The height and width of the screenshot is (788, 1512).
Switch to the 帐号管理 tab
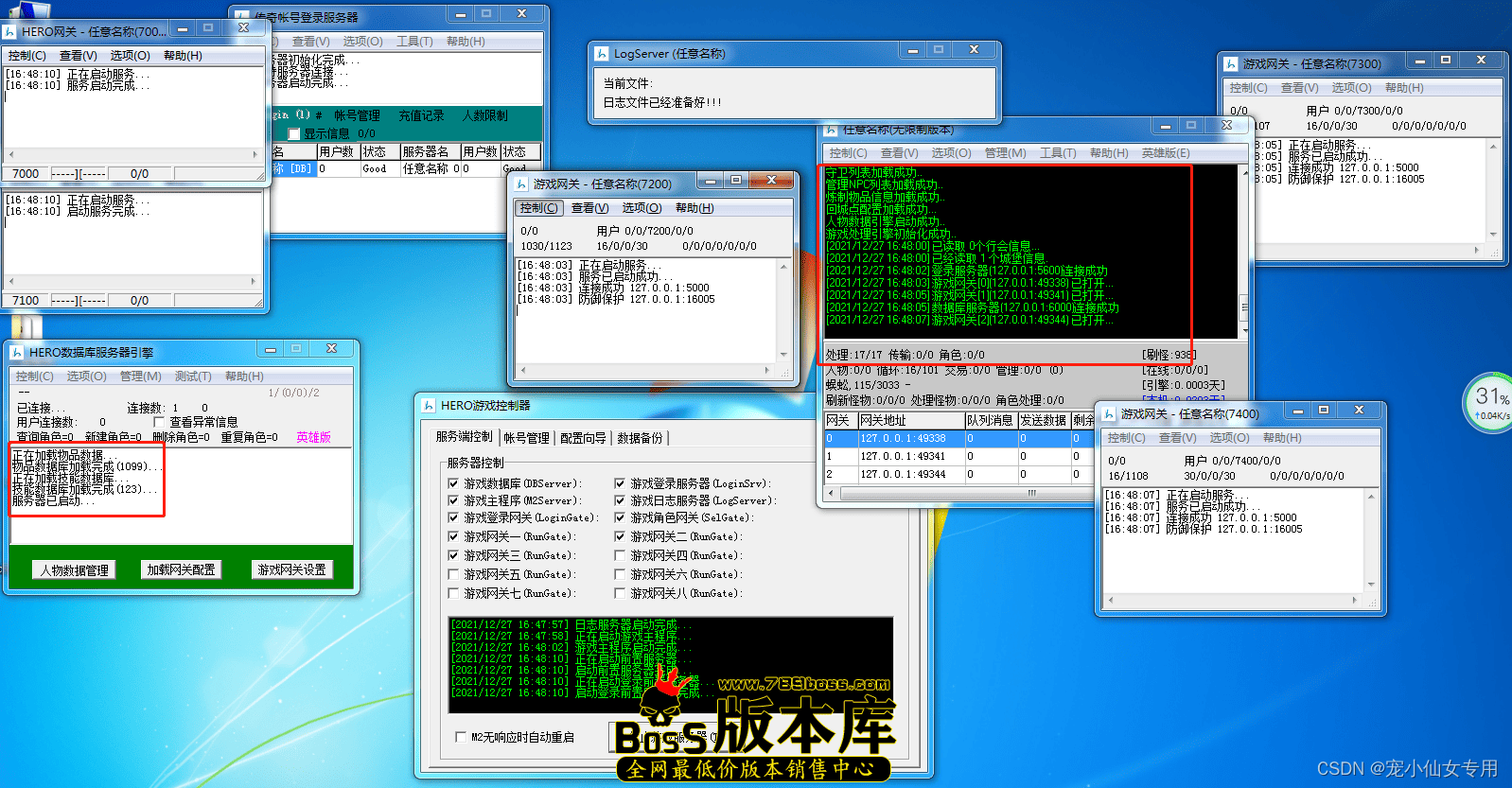click(x=526, y=438)
